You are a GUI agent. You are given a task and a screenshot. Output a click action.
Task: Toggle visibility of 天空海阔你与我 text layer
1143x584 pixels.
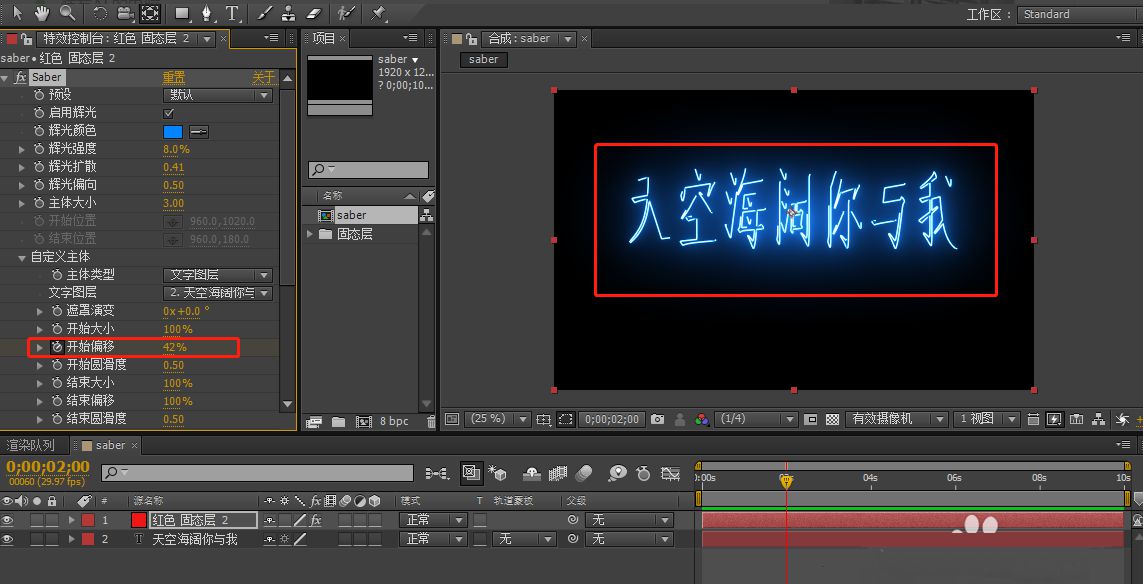click(x=8, y=539)
